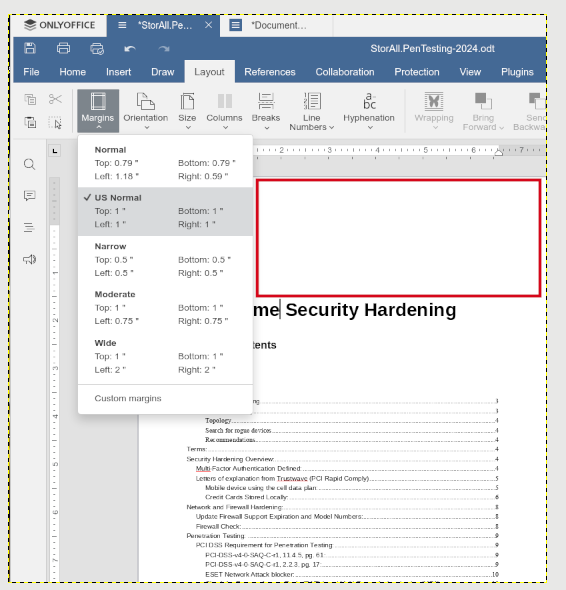This screenshot has width=566, height=590.
Task: Switch to the Insert tab
Action: pos(119,72)
